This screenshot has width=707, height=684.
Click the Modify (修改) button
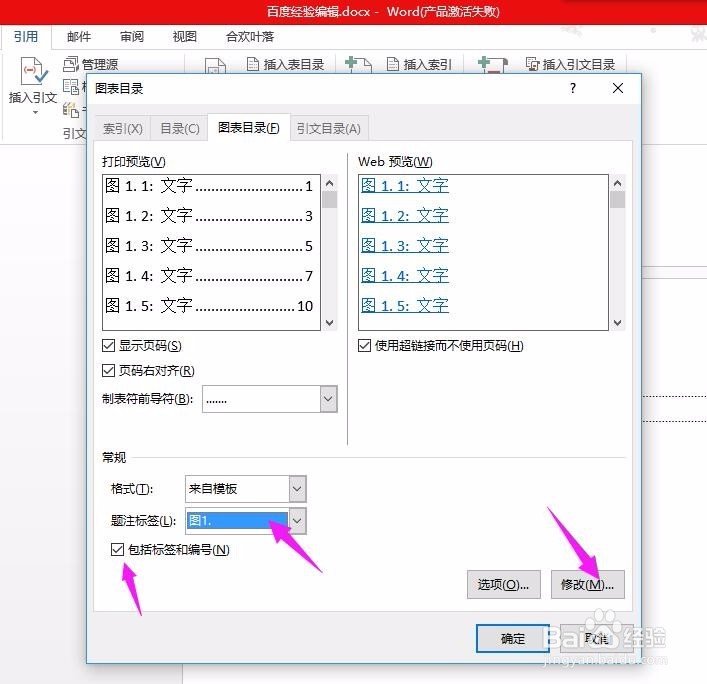[x=588, y=584]
